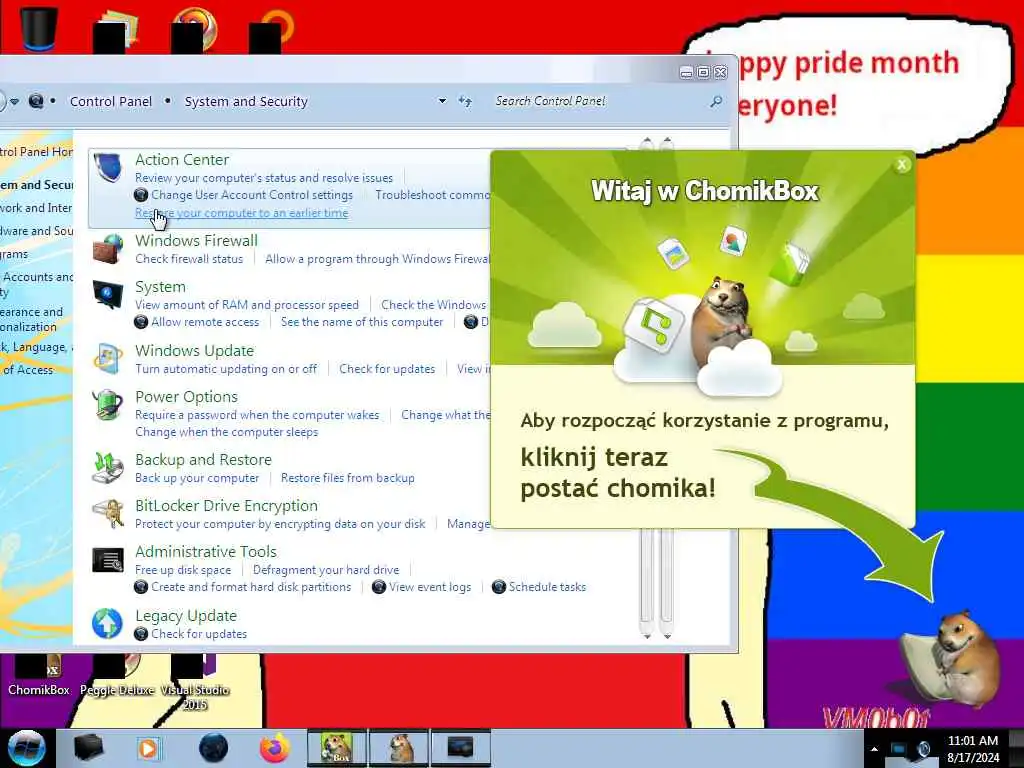Open the Peggle Deluxe desktop shortcut
The width and height of the screenshot is (1024, 768).
pyautogui.click(x=117, y=676)
